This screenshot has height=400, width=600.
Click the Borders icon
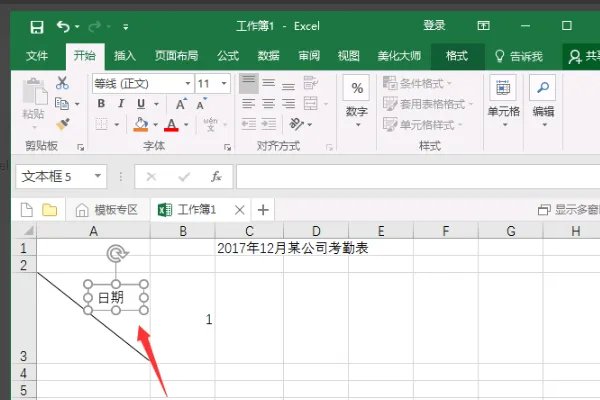tap(101, 124)
